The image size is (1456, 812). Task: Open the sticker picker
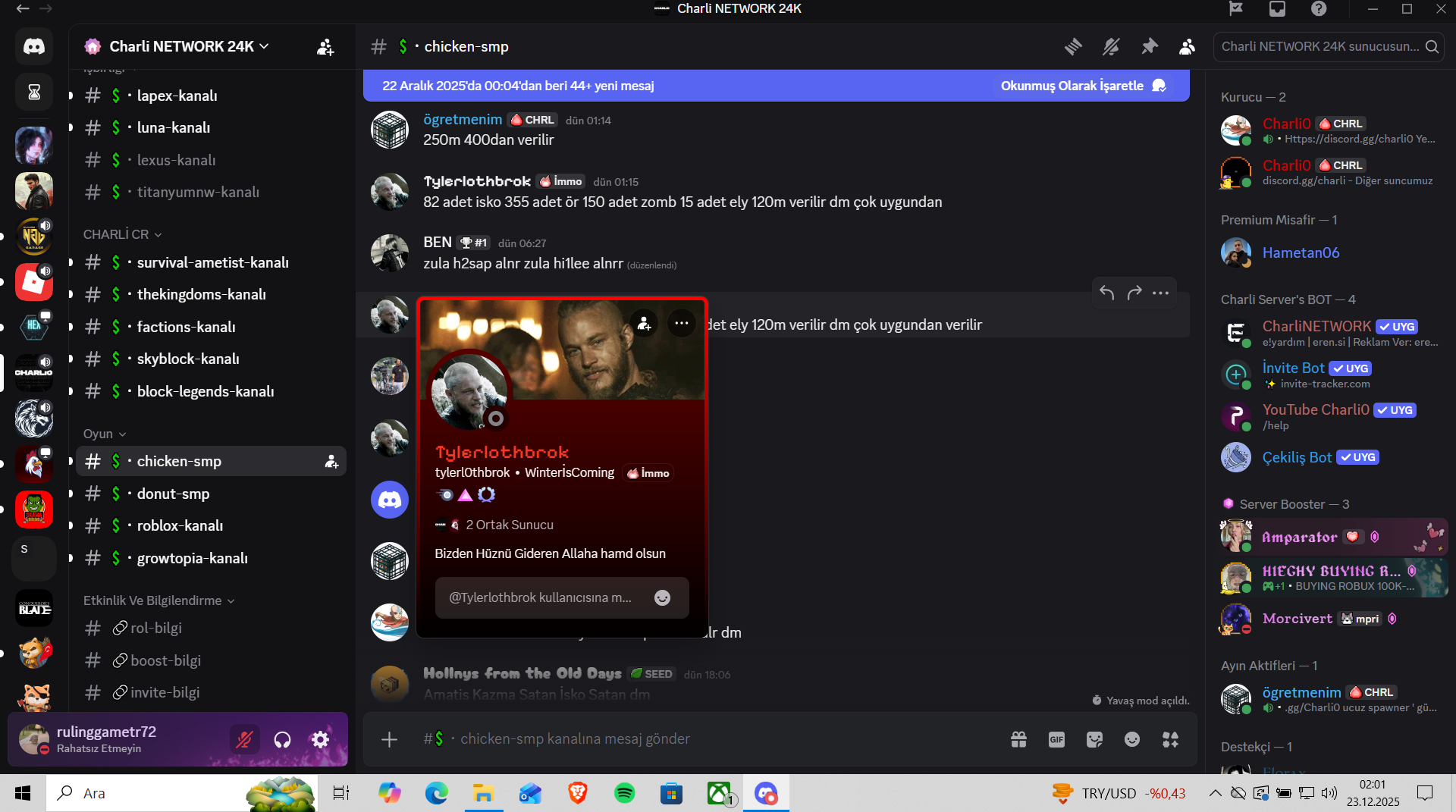tap(1094, 739)
